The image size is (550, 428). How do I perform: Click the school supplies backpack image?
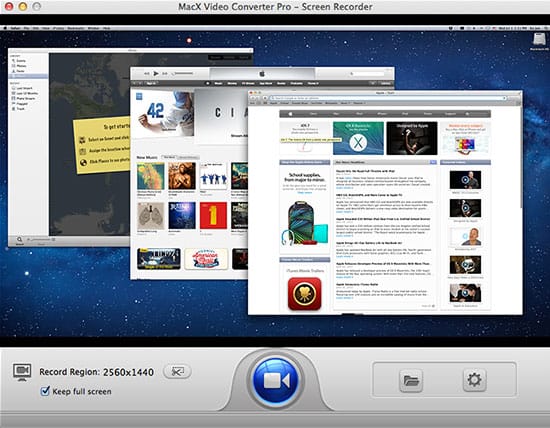(x=304, y=222)
